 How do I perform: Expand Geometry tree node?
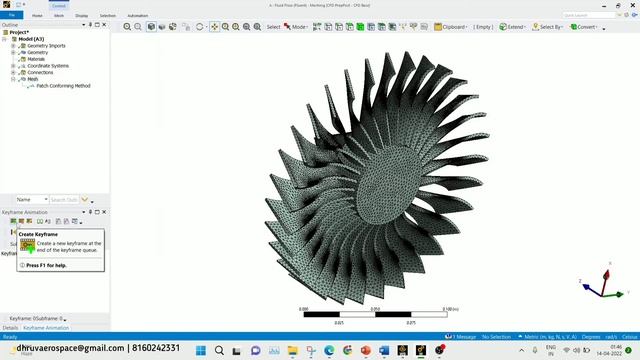[x=13, y=53]
